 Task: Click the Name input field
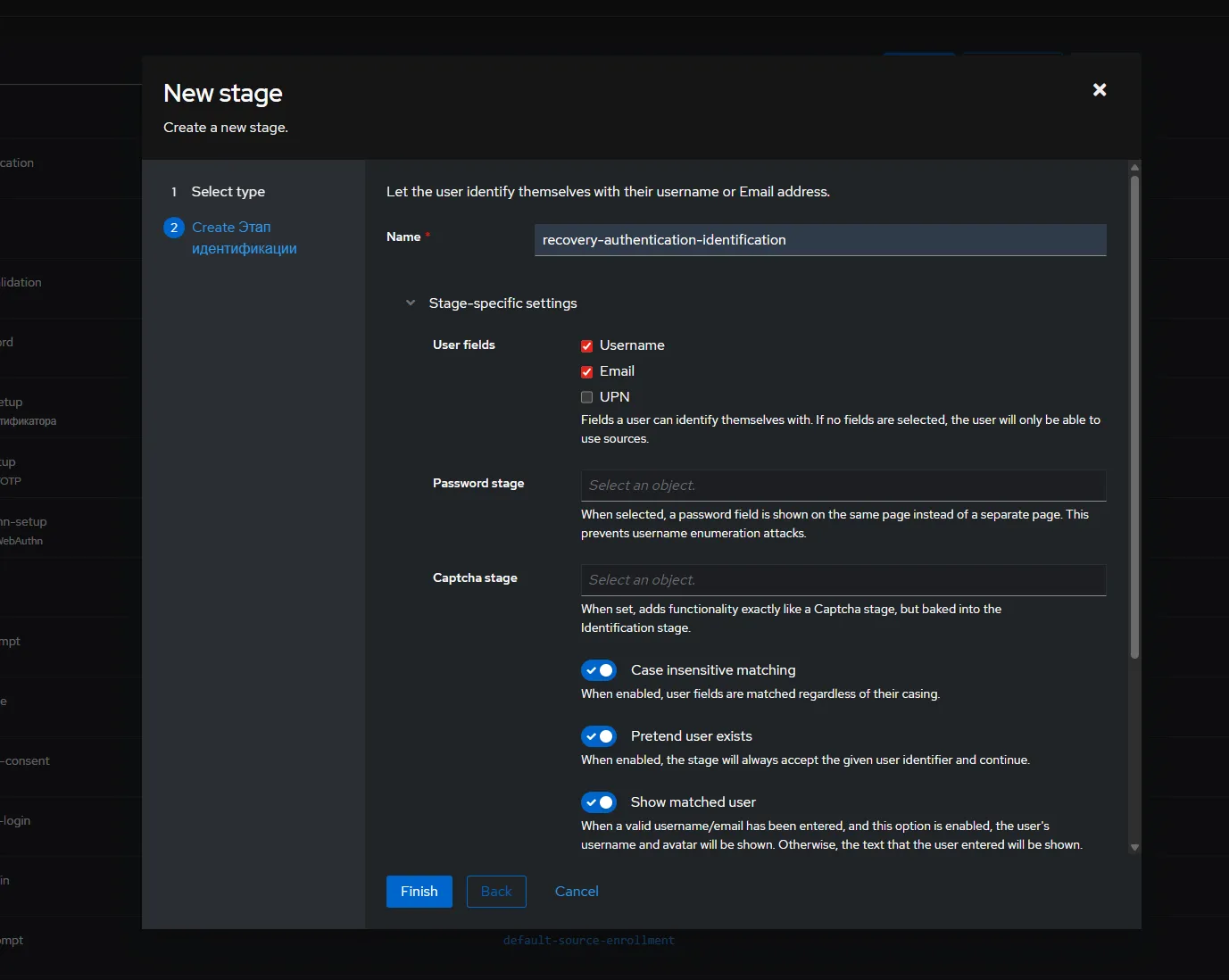tap(819, 240)
